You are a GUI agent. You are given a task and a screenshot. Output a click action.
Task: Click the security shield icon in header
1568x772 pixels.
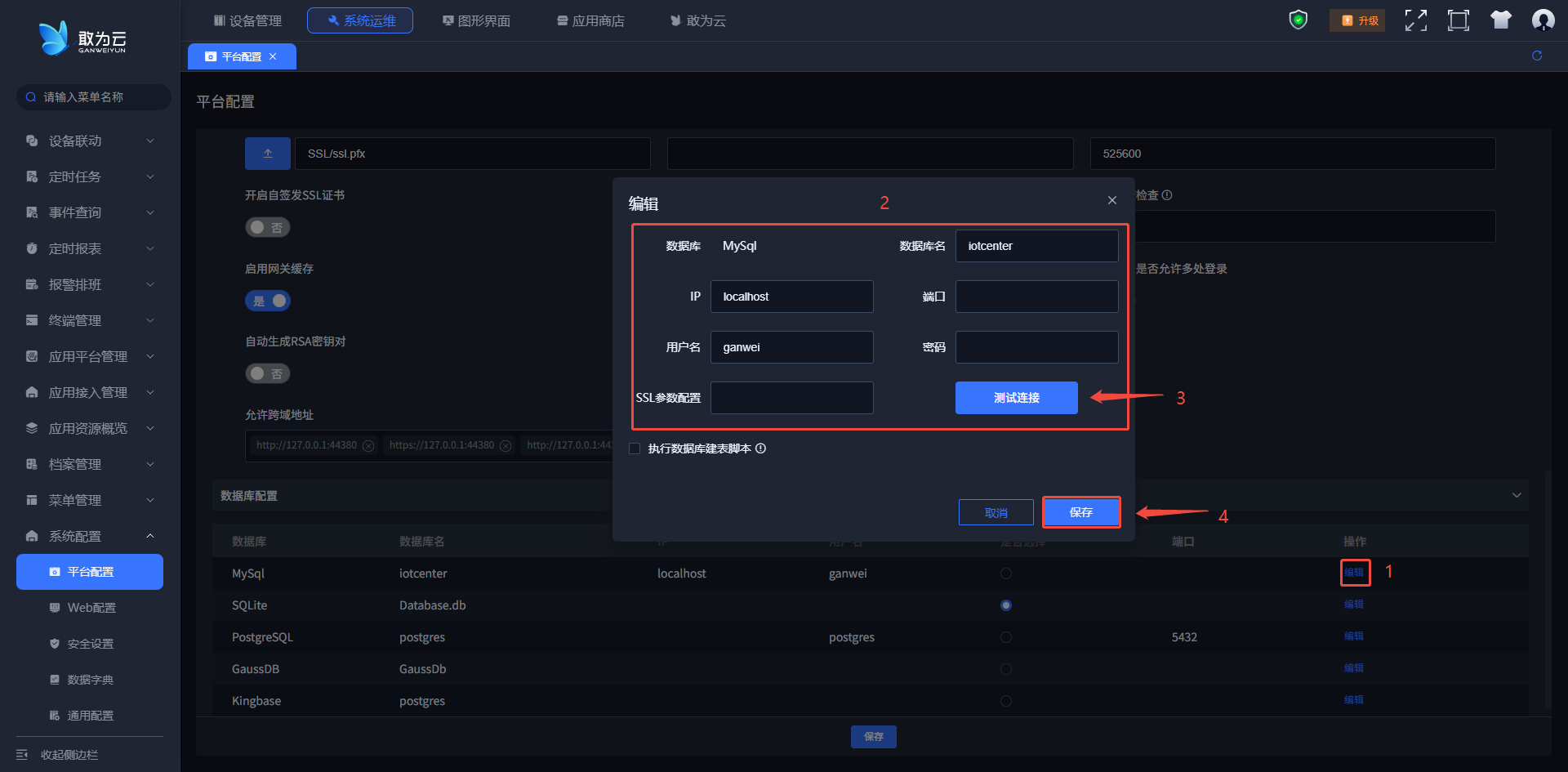(1298, 20)
